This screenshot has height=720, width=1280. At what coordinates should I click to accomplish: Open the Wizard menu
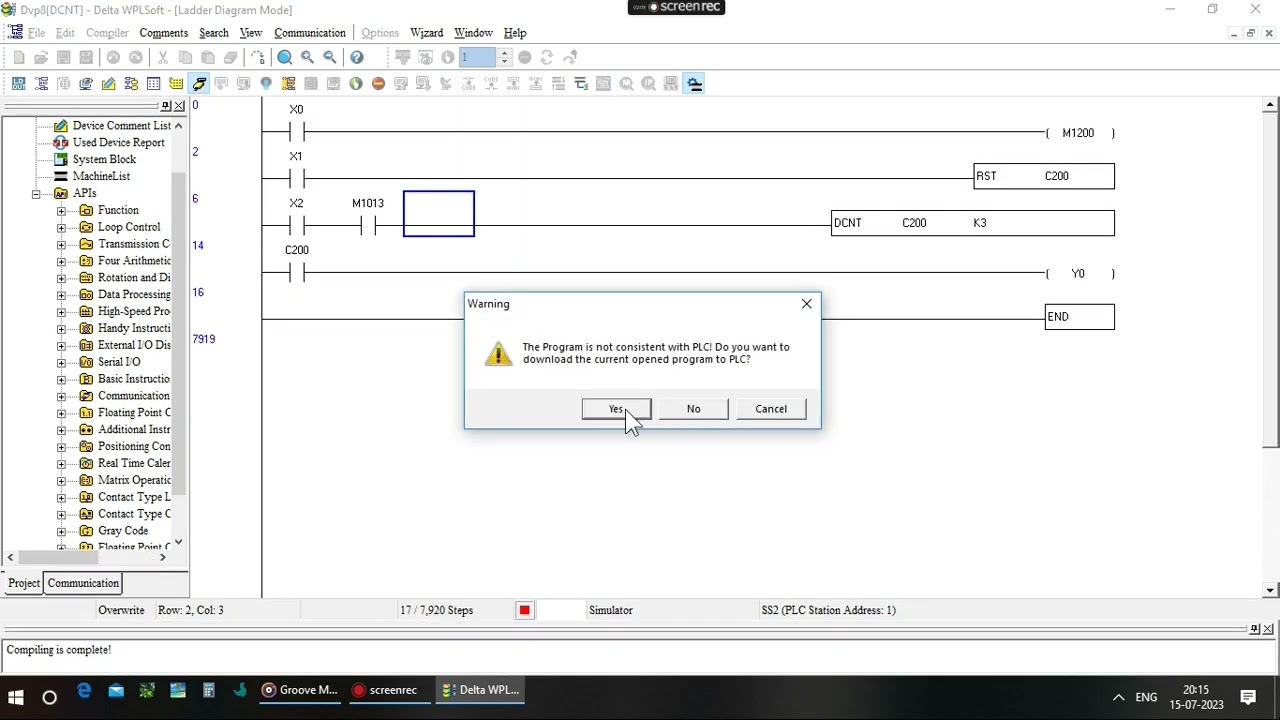pos(426,33)
